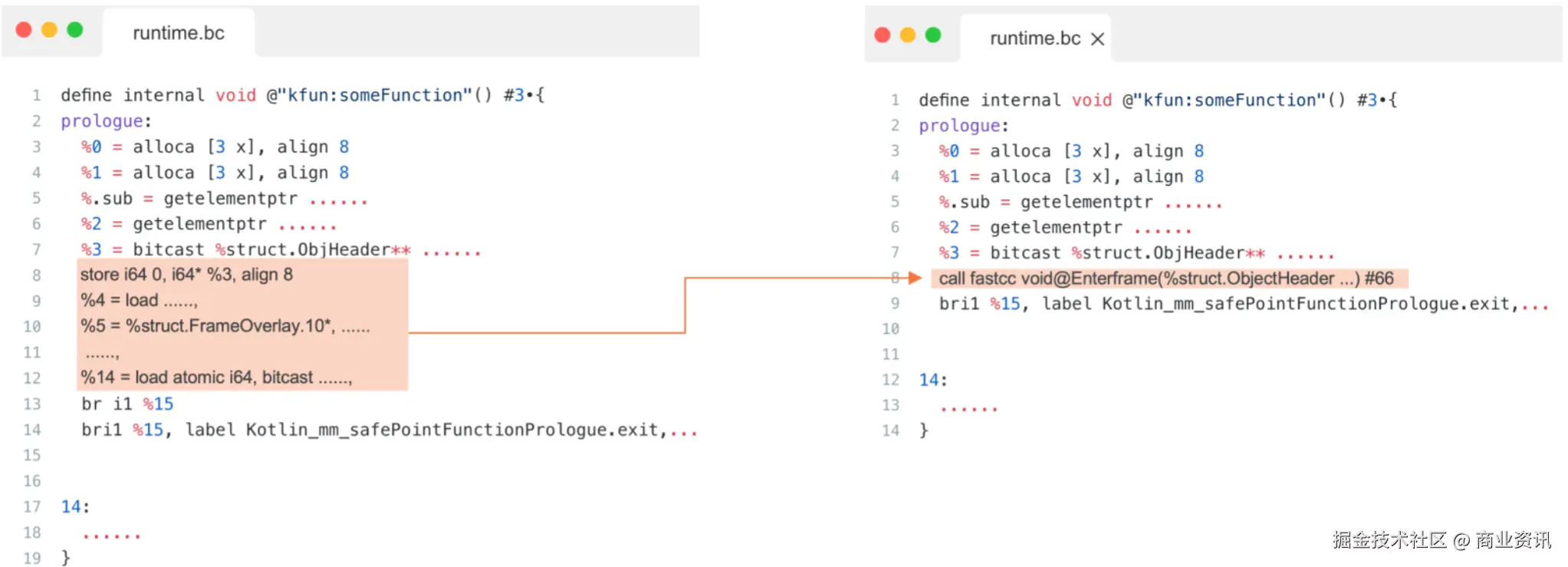Click closing brace on line 19 in left window

pos(66,558)
